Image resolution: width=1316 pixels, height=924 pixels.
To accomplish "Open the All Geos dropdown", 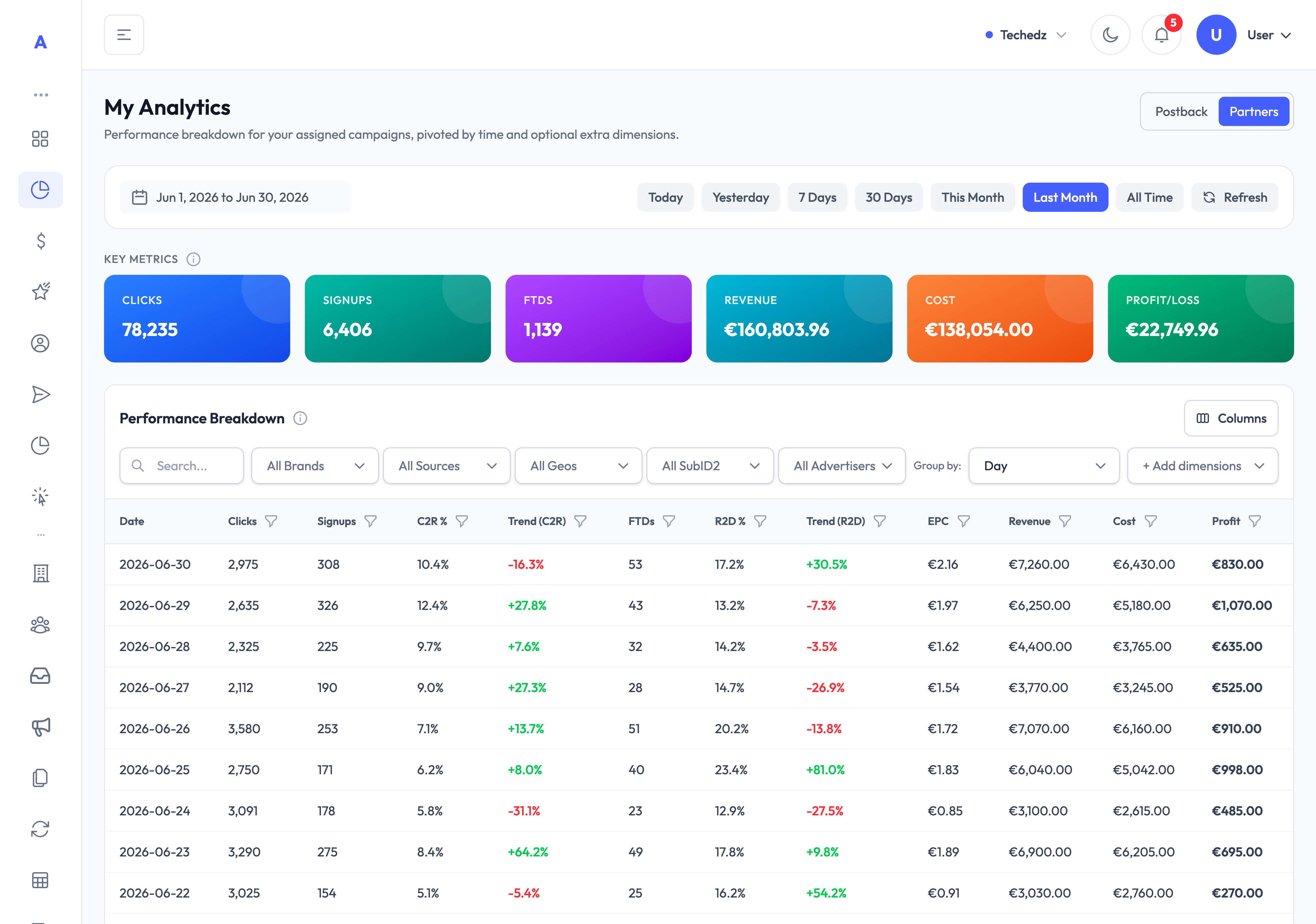I will pyautogui.click(x=578, y=466).
